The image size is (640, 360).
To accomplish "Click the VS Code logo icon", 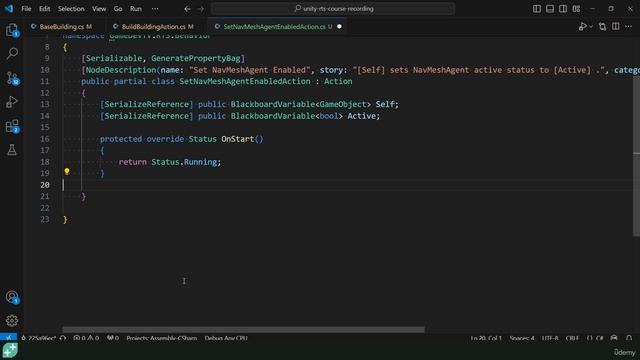I will click(9, 8).
